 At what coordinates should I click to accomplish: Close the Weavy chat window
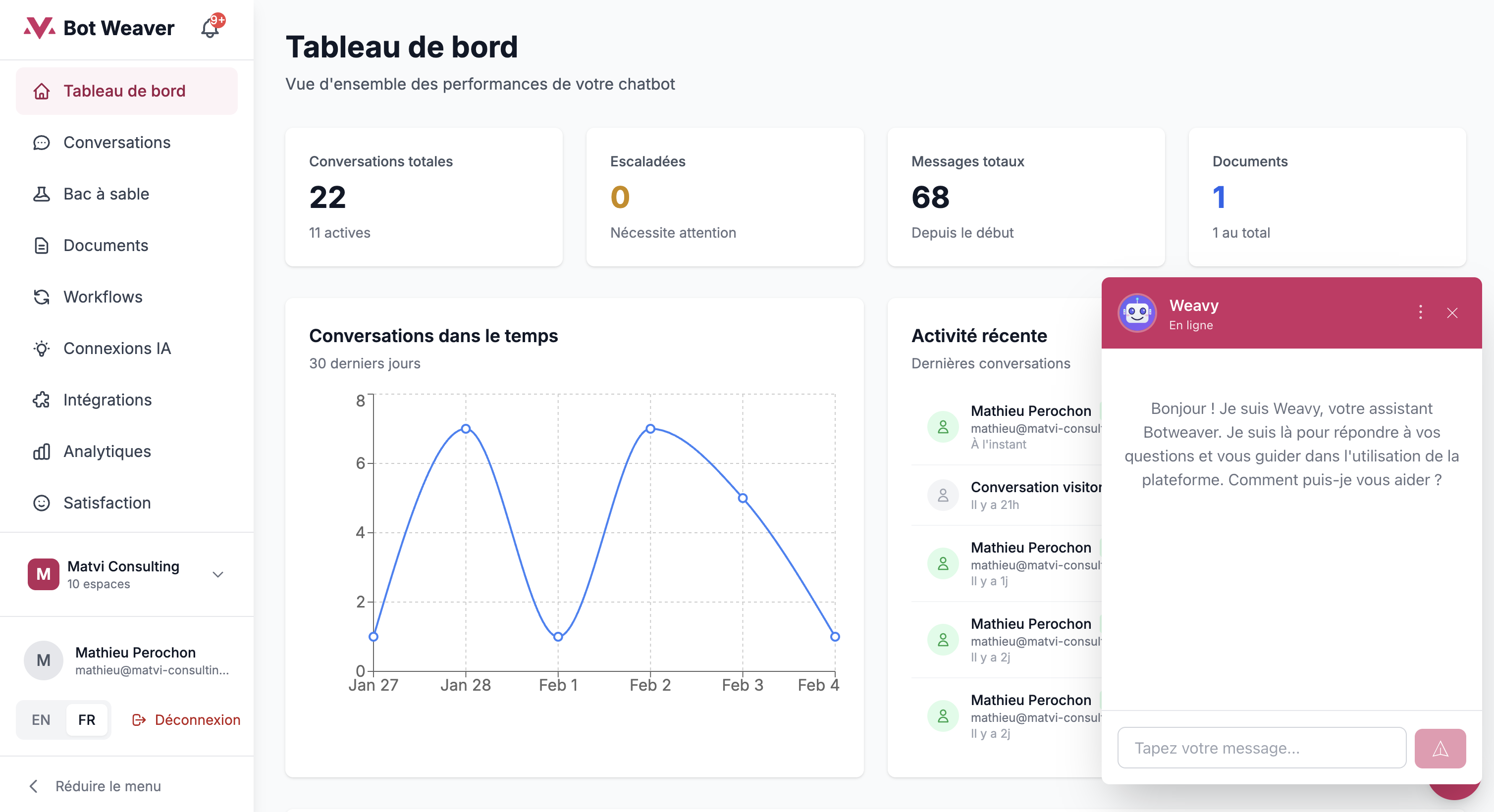1452,312
